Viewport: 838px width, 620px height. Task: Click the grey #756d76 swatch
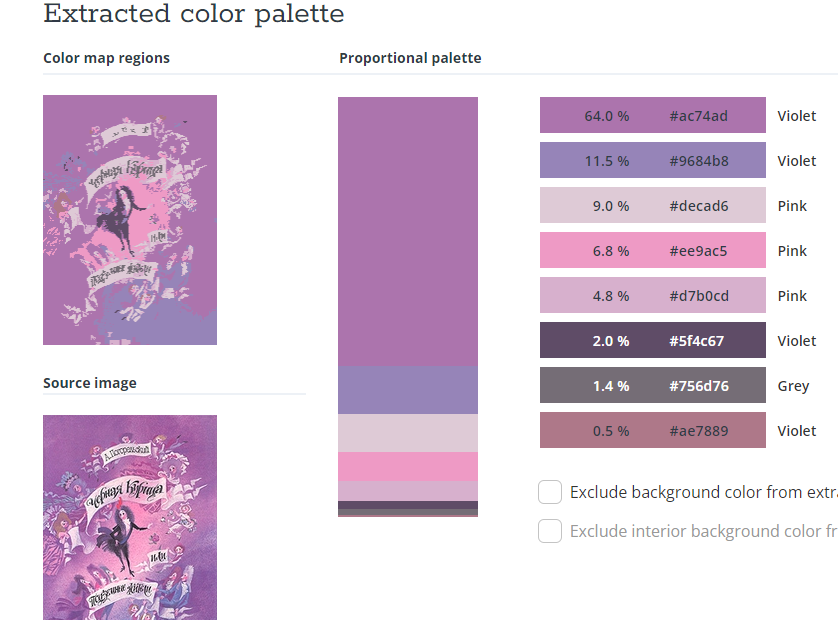coord(653,385)
